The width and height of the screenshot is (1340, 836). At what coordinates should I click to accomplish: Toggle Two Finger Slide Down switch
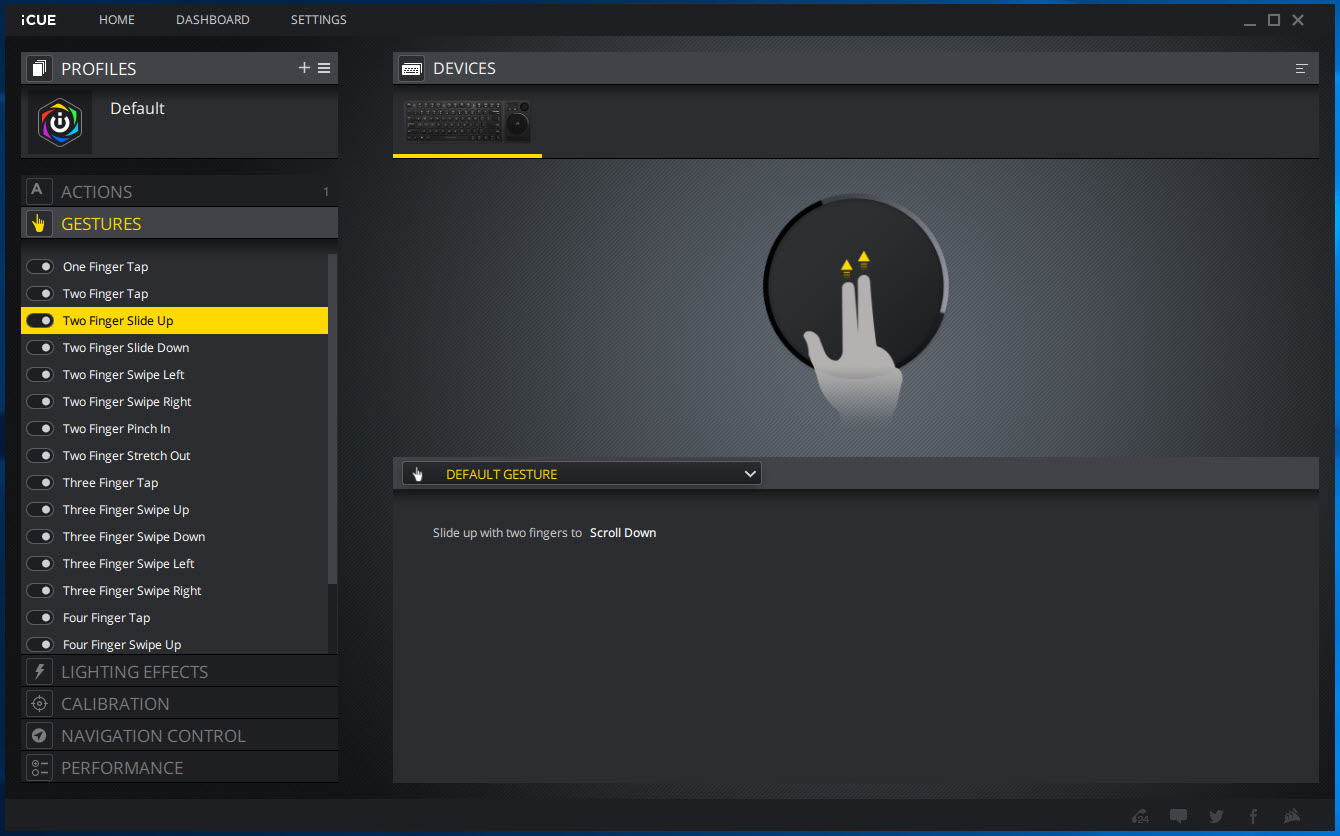point(40,348)
